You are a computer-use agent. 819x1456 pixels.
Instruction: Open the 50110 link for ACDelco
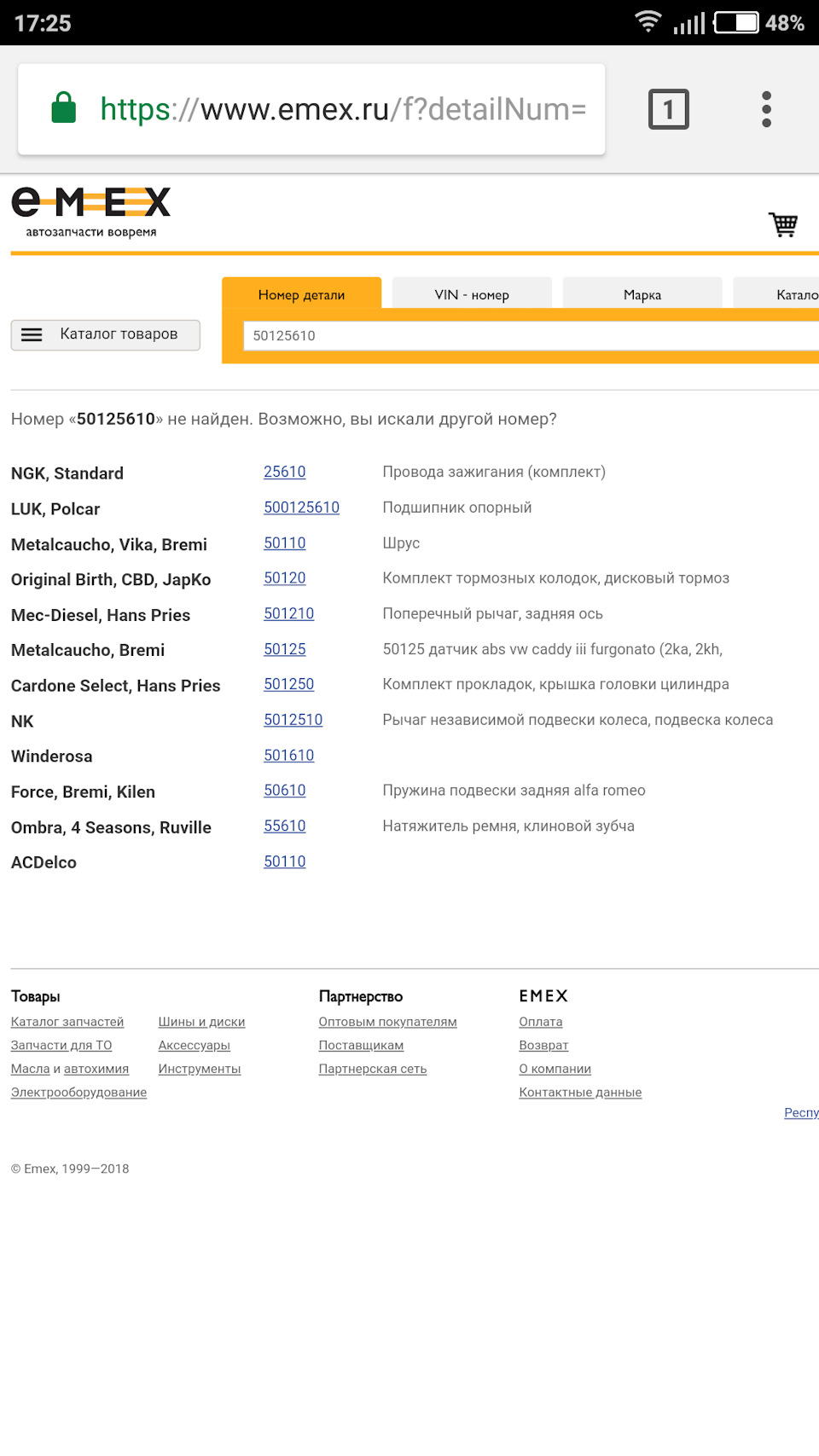(285, 861)
